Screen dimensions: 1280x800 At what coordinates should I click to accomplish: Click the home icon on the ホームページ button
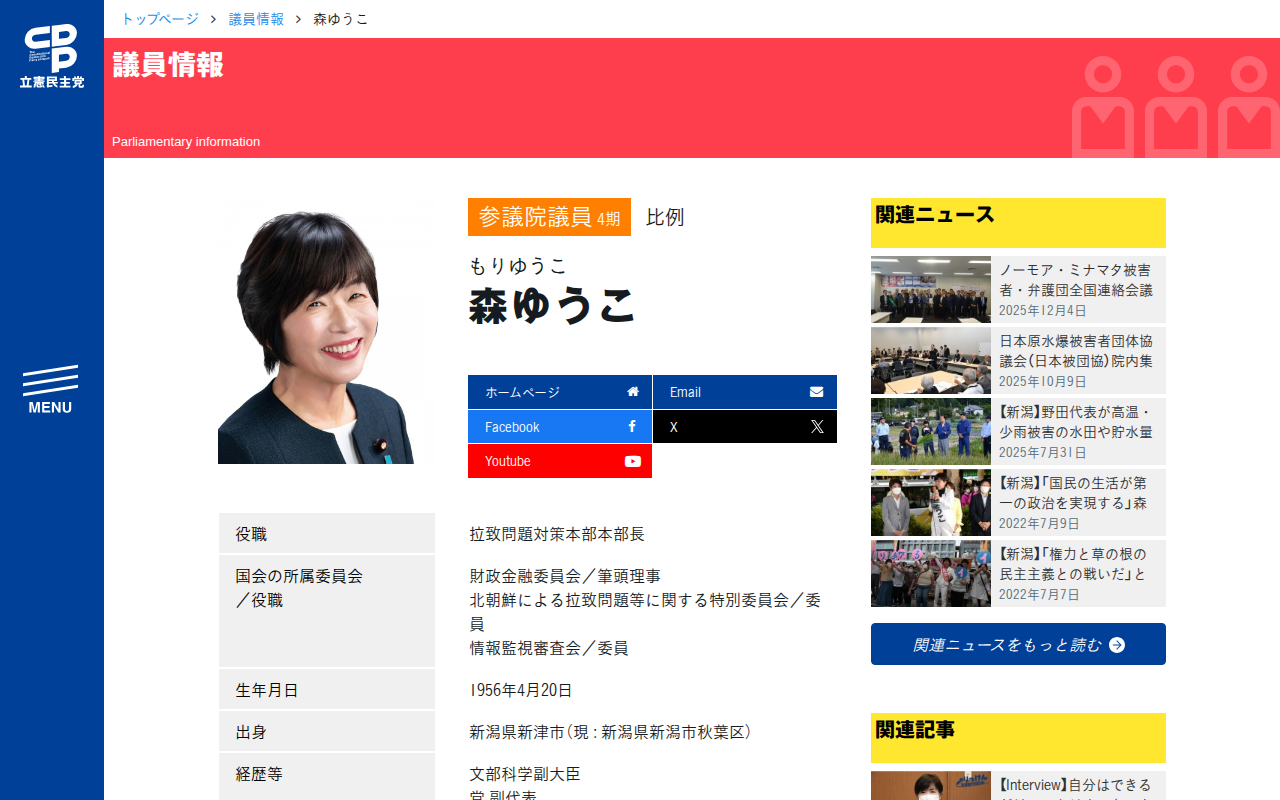tap(633, 392)
